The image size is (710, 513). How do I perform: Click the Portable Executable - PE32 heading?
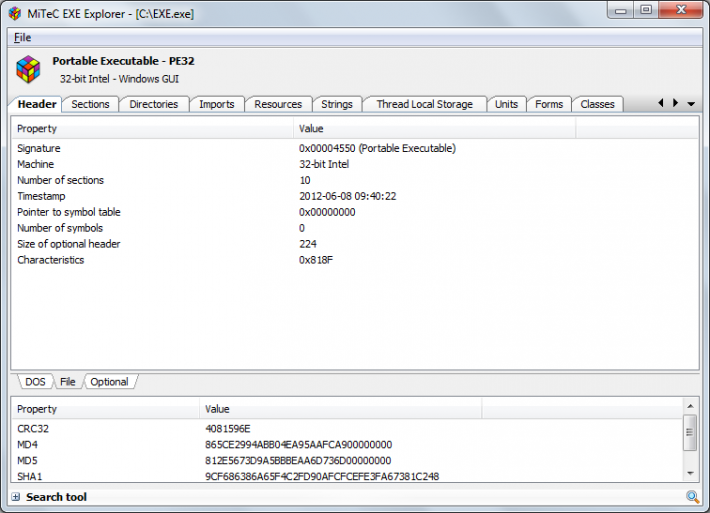coord(123,61)
